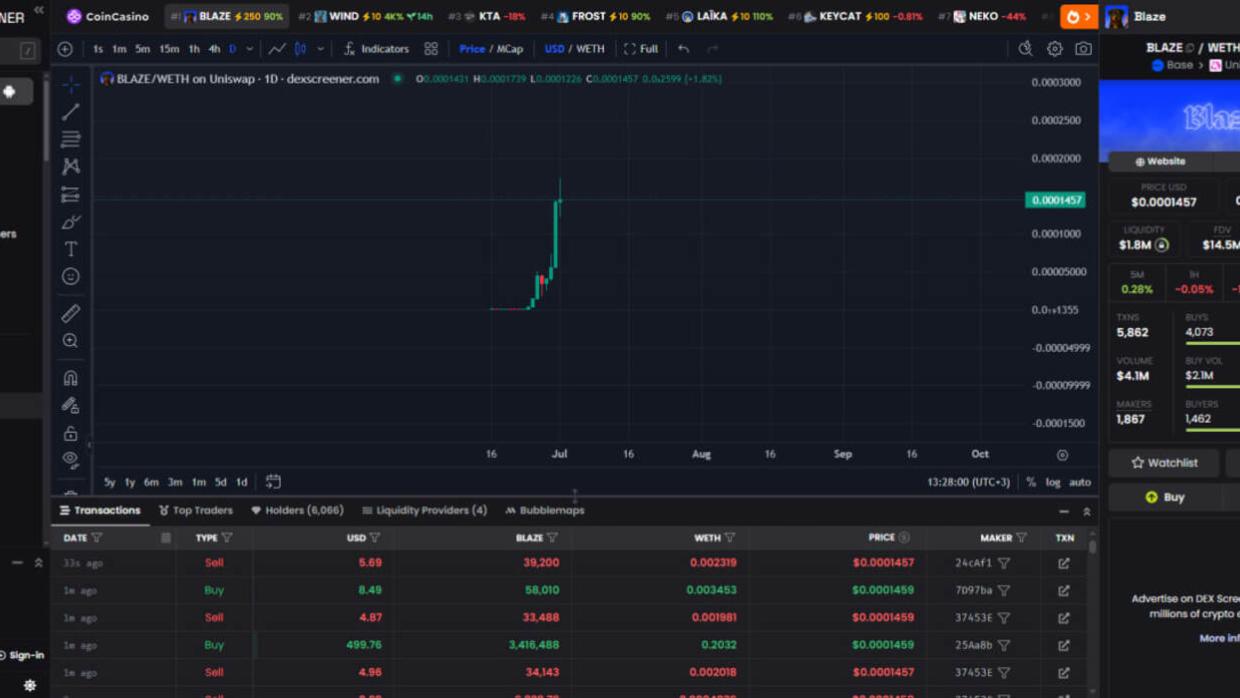This screenshot has width=1240, height=698.
Task: Open the chart quick search icon
Action: pyautogui.click(x=1025, y=49)
